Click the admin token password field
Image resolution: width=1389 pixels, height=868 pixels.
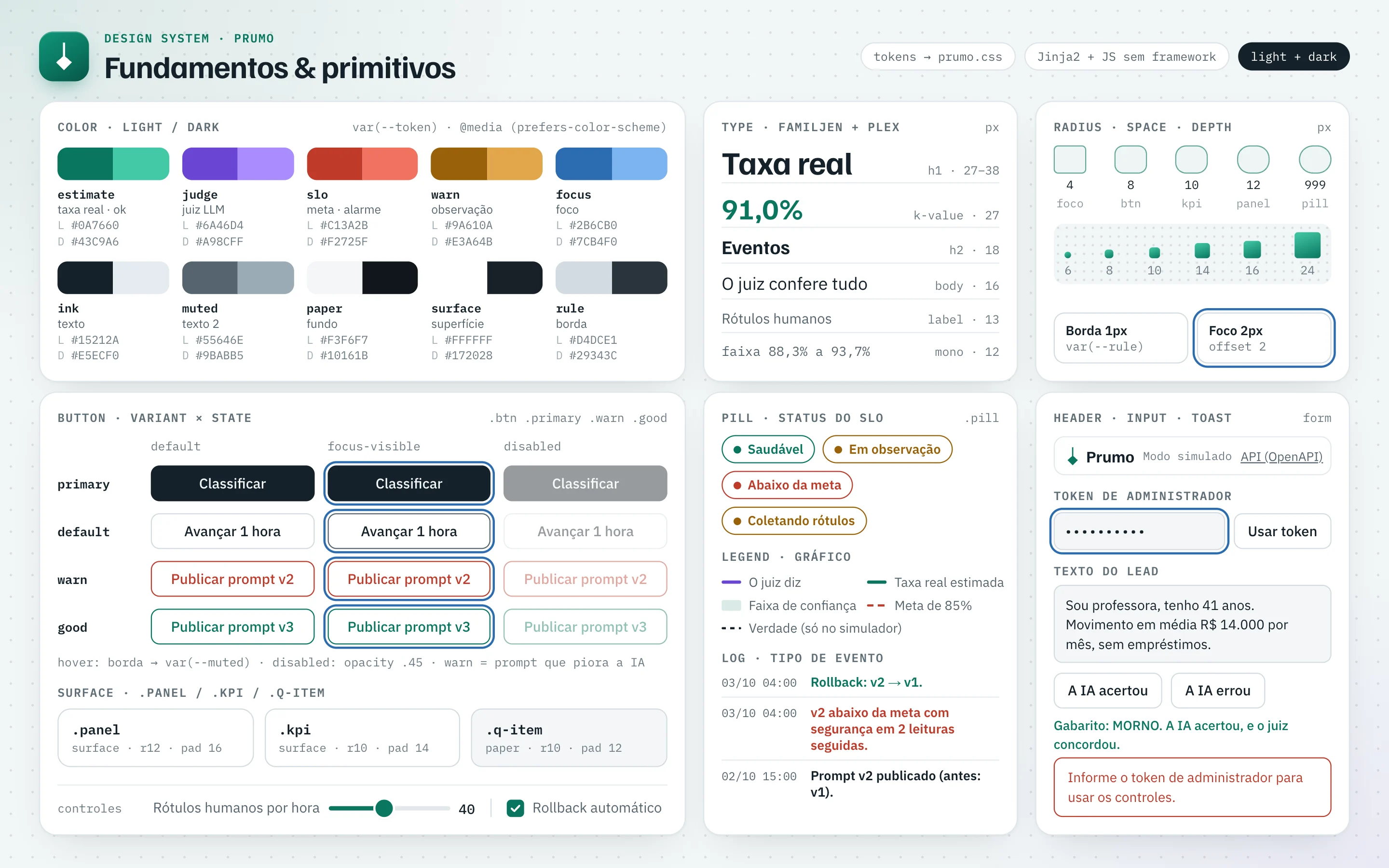coord(1139,531)
